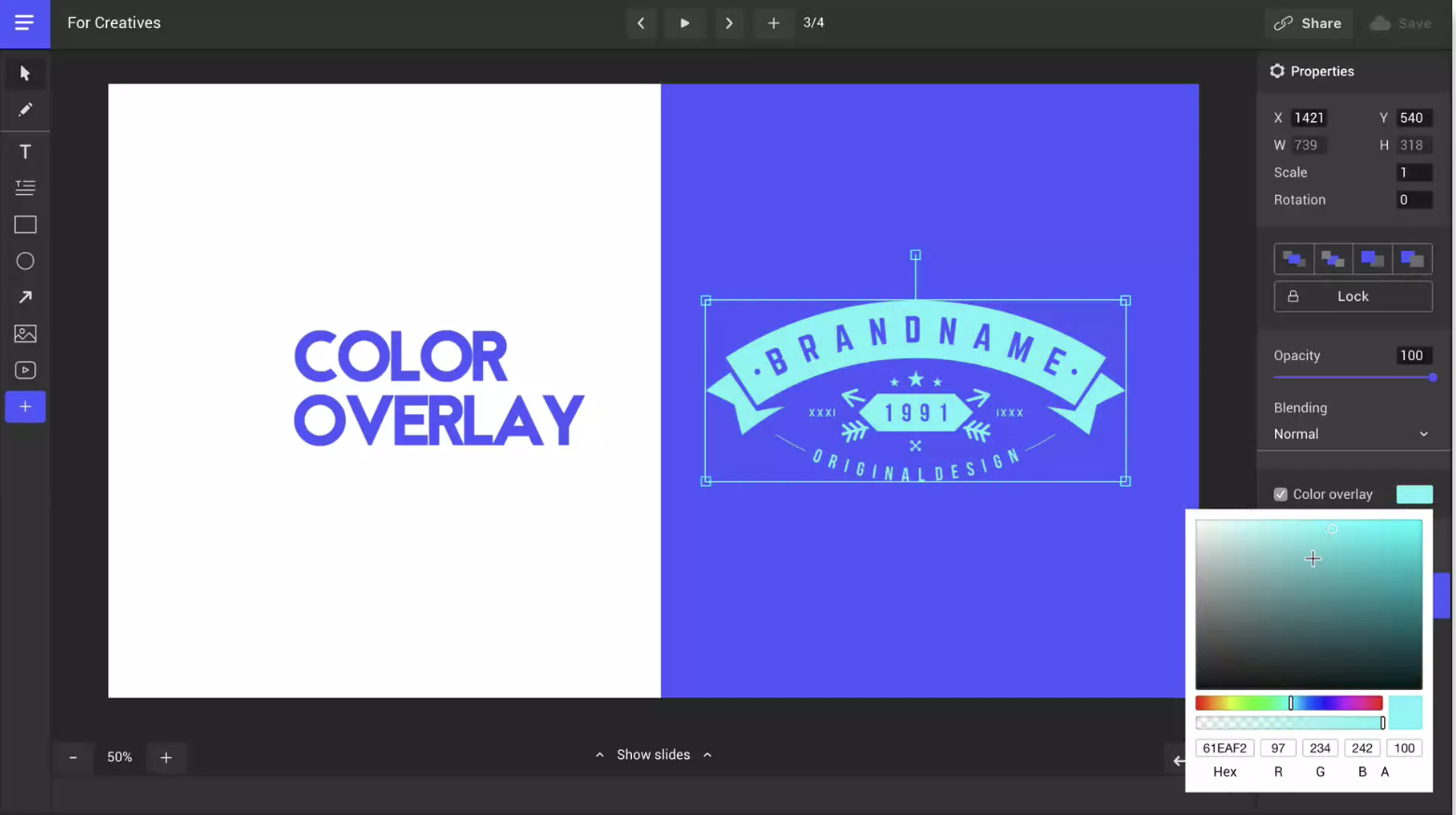Lock the selected element
Image resolution: width=1456 pixels, height=815 pixels.
pos(1353,297)
